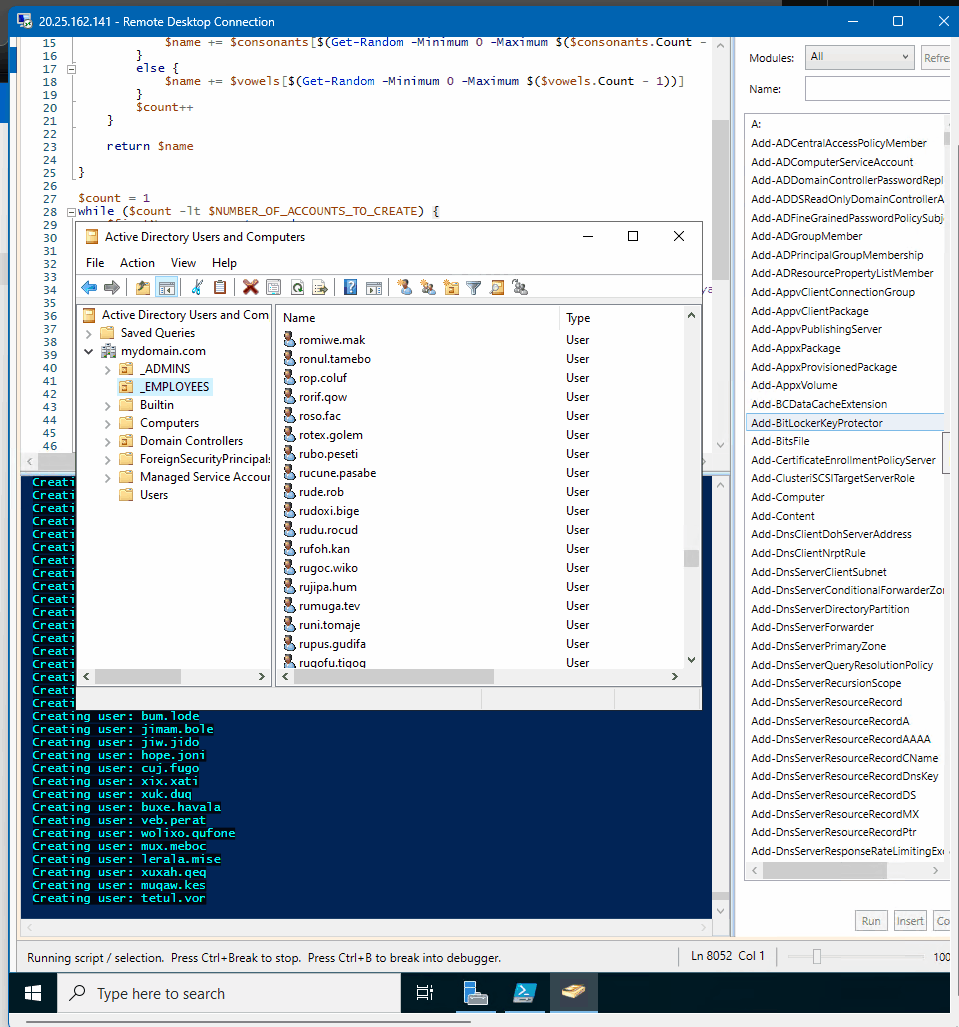The width and height of the screenshot is (959, 1027).
Task: Select user rufoh.kan
Action: point(324,549)
